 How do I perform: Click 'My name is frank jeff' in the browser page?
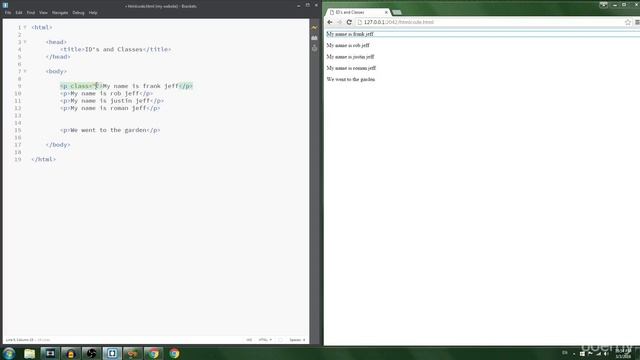pos(350,34)
